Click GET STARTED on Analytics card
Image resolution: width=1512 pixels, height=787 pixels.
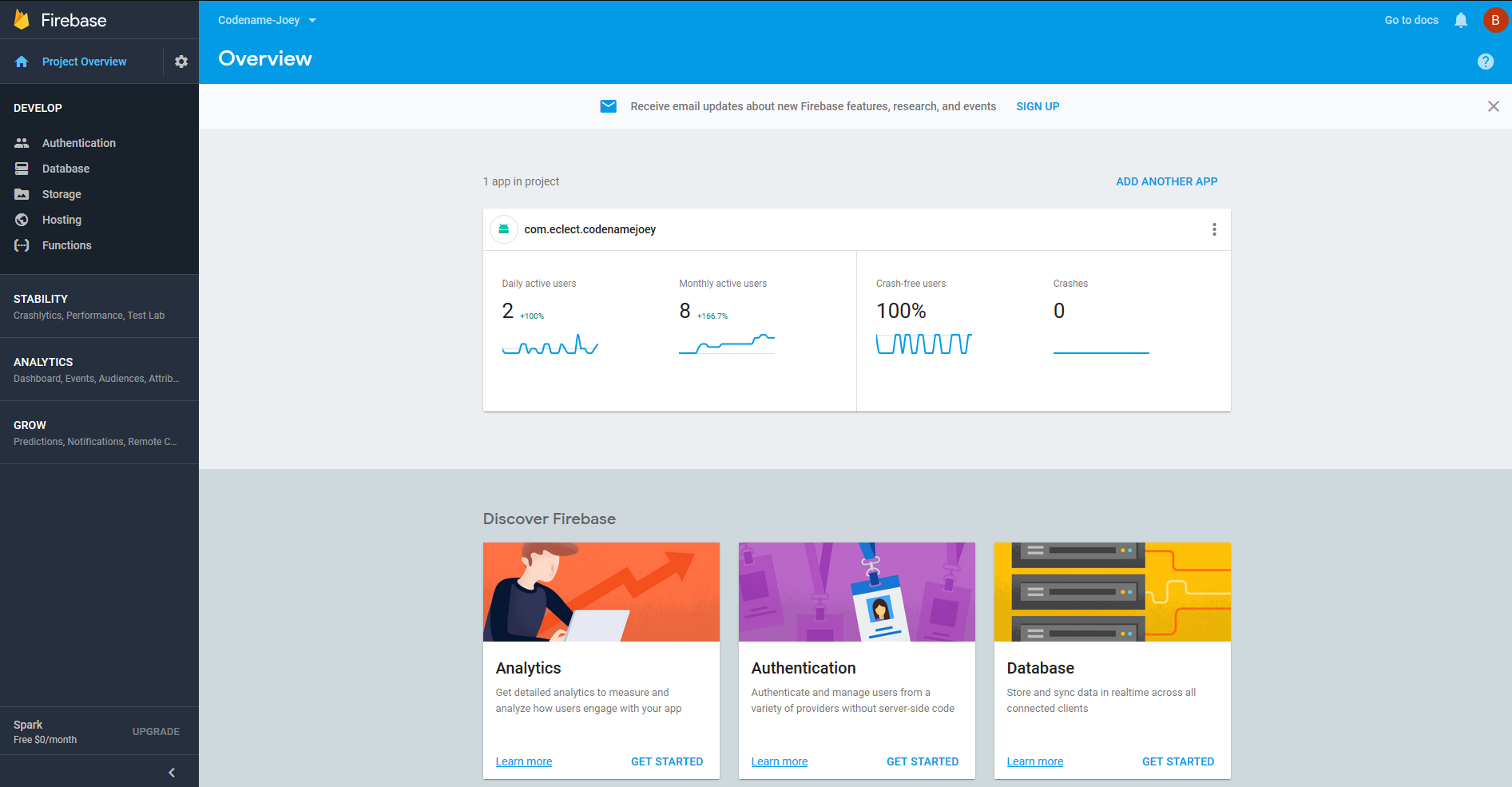(667, 761)
